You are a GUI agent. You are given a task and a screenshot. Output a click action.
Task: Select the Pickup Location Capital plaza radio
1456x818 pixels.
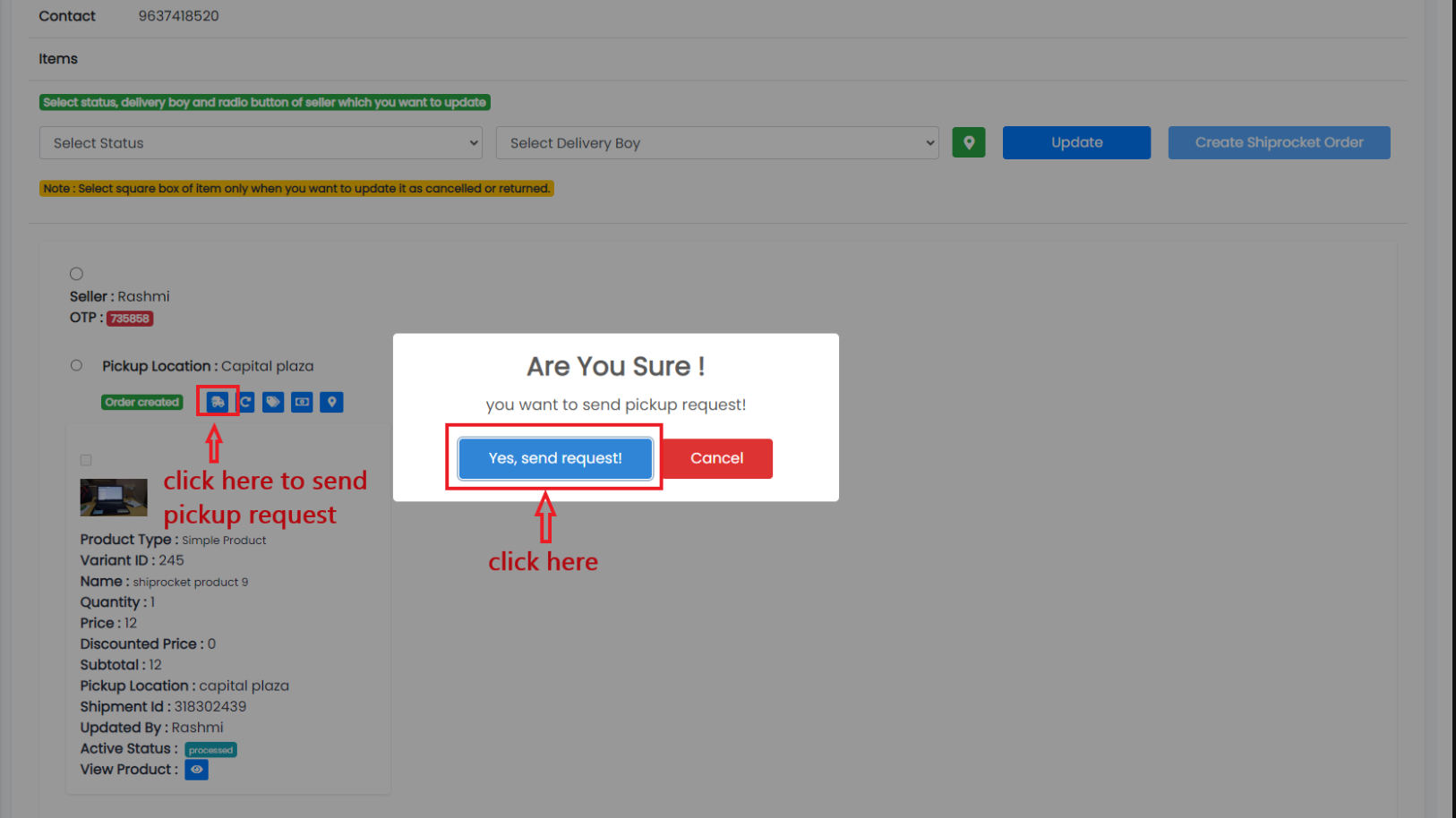pyautogui.click(x=76, y=366)
